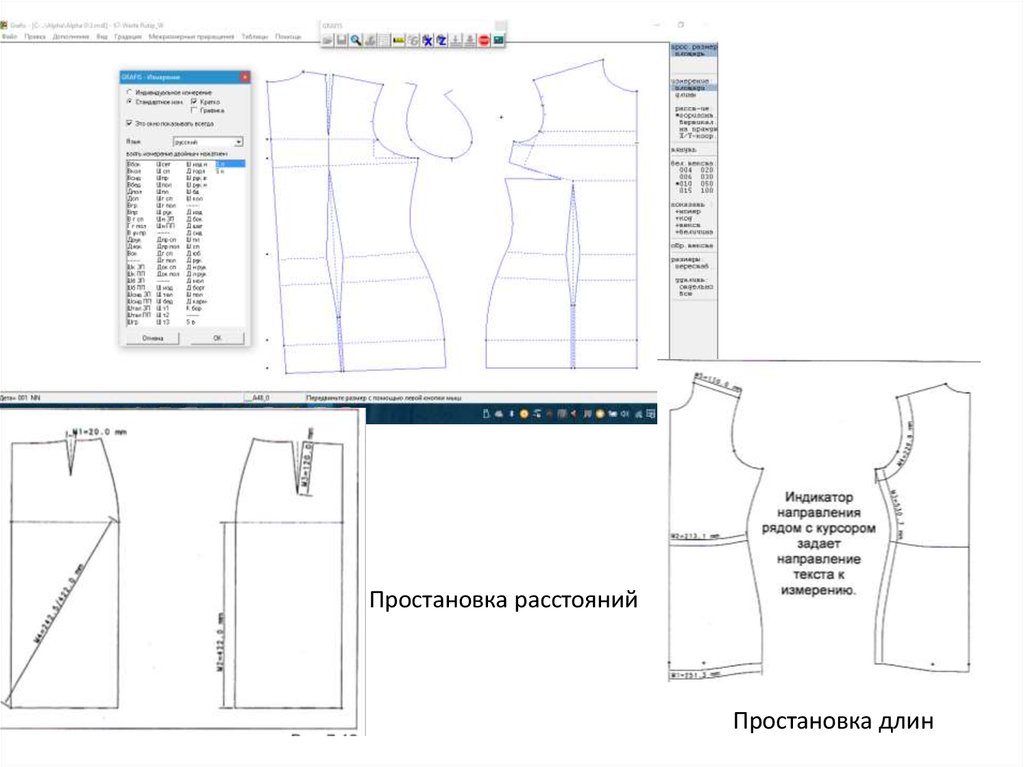The height and width of the screenshot is (767, 1024).
Task: Click the blue Z tool icon
Action: click(441, 41)
